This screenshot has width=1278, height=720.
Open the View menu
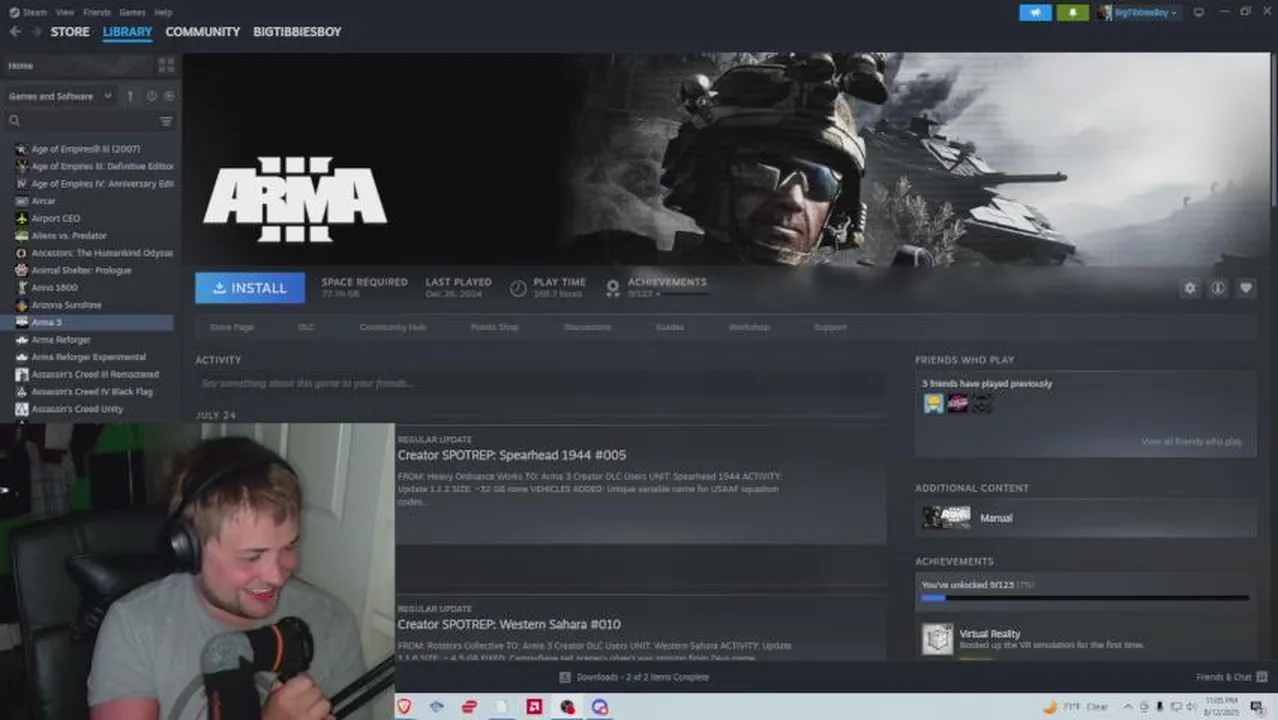pyautogui.click(x=65, y=12)
